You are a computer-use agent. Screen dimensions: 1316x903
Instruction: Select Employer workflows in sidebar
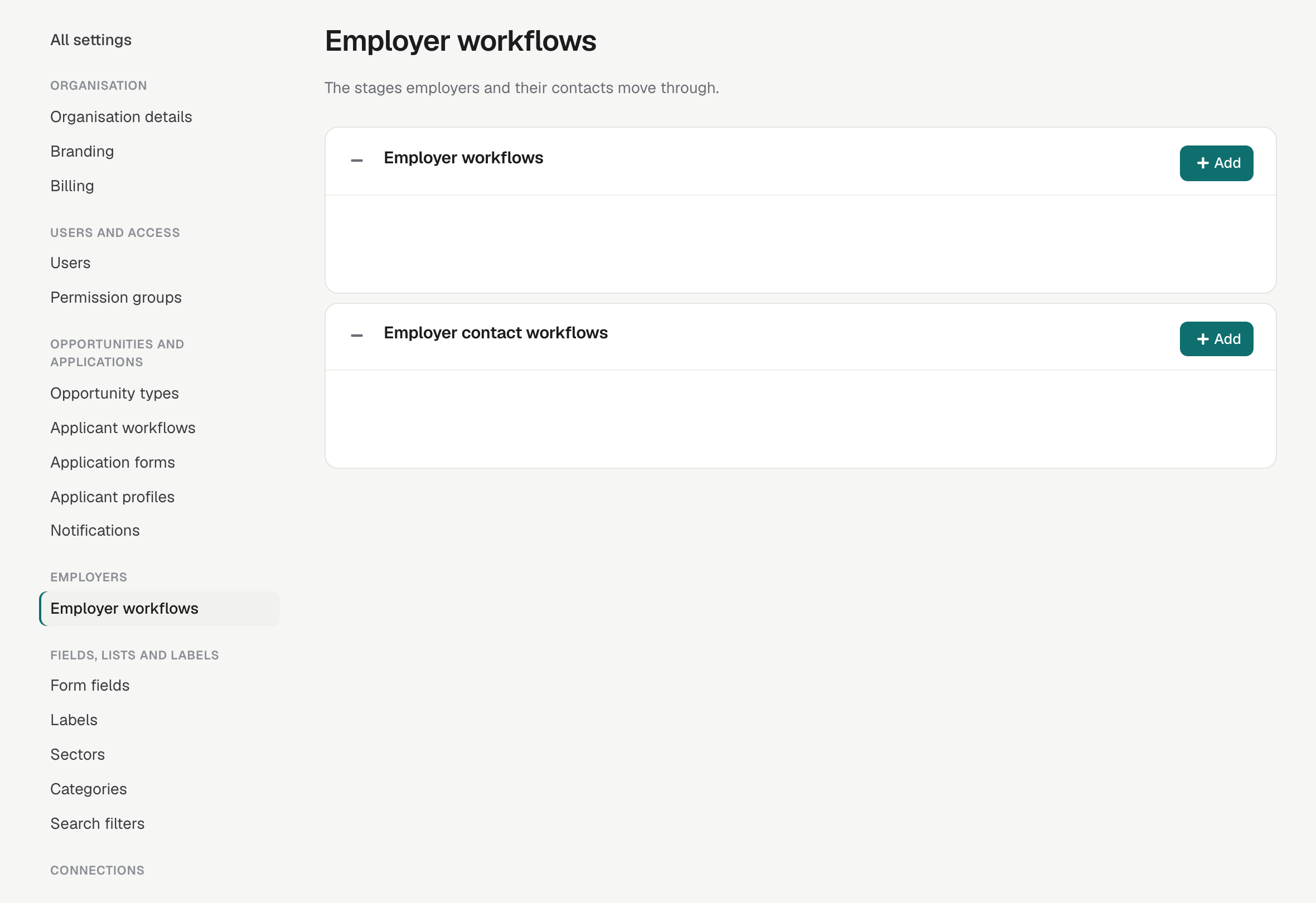(x=159, y=608)
